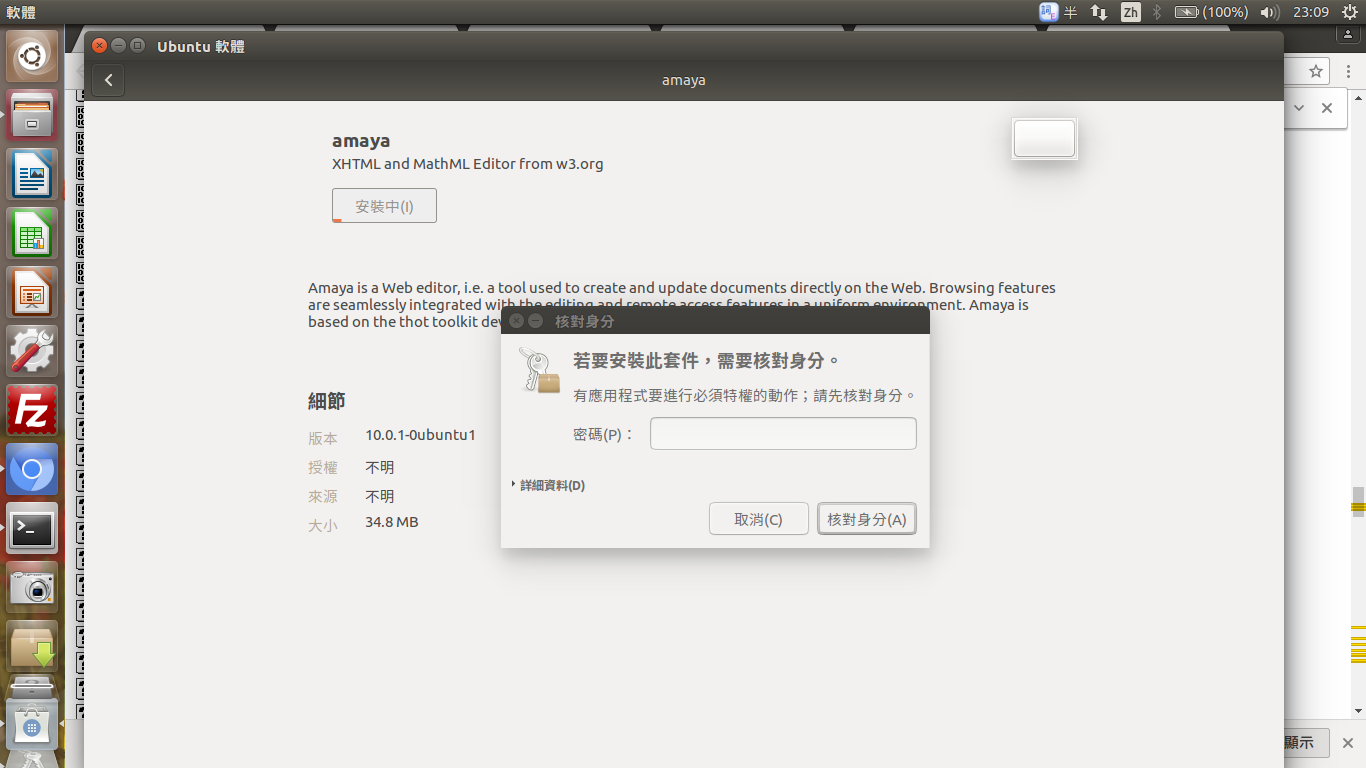
Task: Click the amaya screenshot thumbnail placeholder
Action: 1044,139
